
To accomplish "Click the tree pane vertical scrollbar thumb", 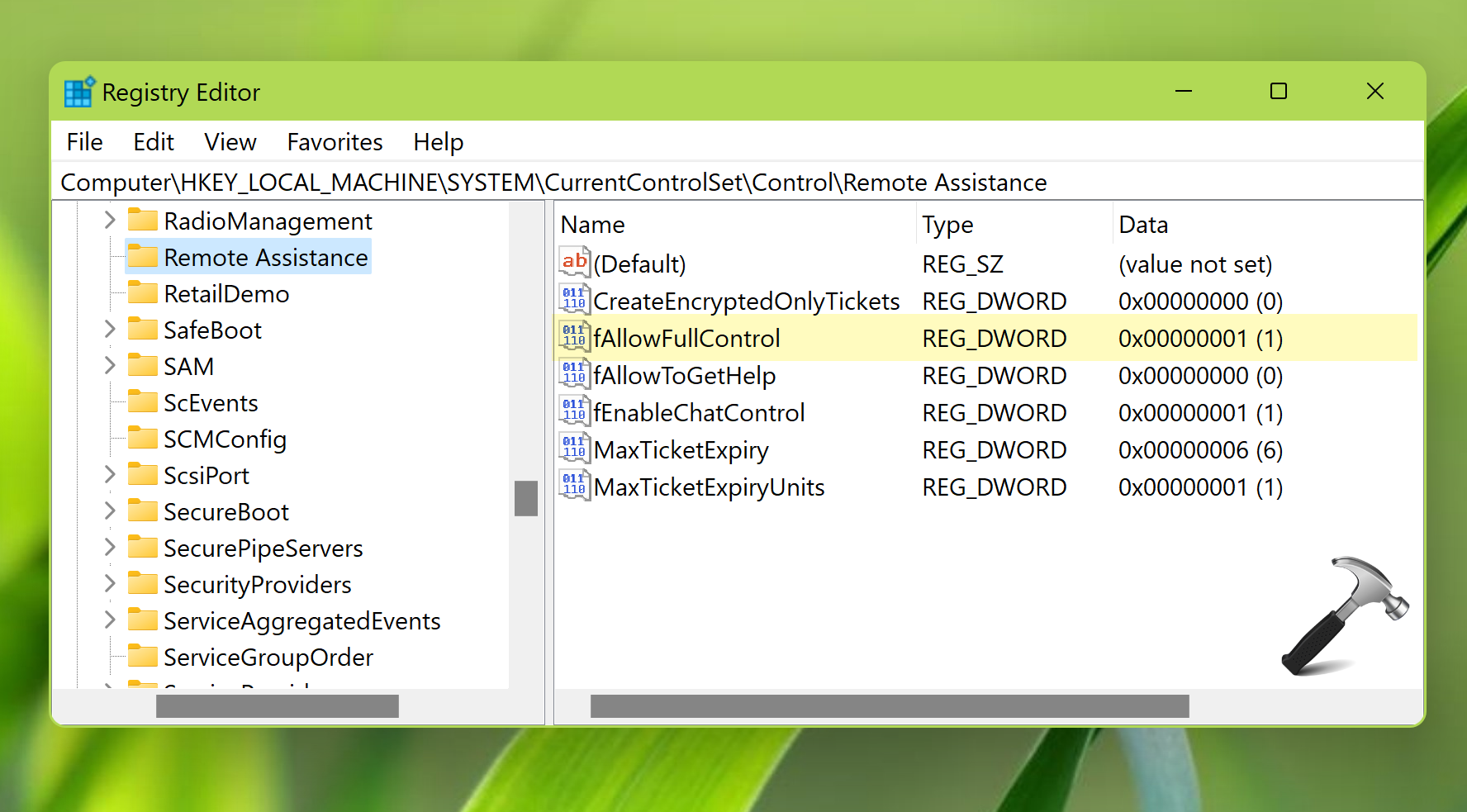I will coord(526,498).
